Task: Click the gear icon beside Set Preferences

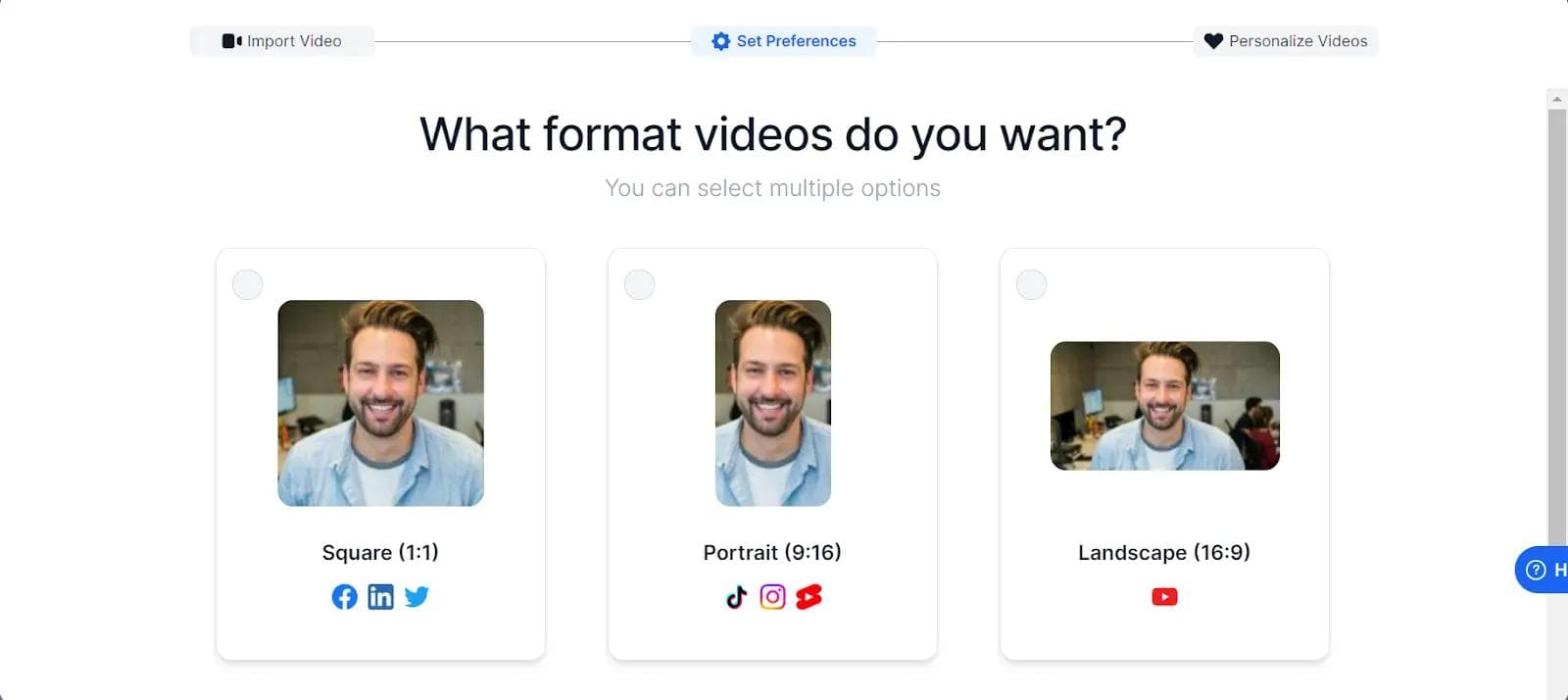Action: [x=720, y=41]
